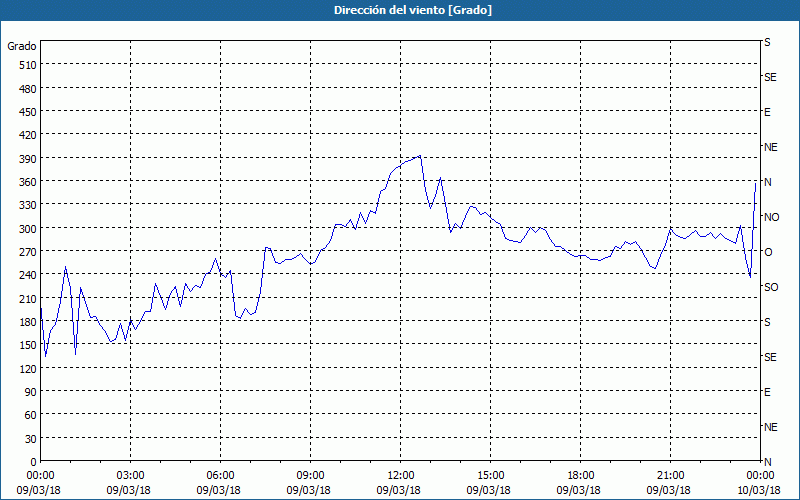Image resolution: width=800 pixels, height=500 pixels.
Task: Click the S compass label at 180 level
Action: [x=767, y=322]
